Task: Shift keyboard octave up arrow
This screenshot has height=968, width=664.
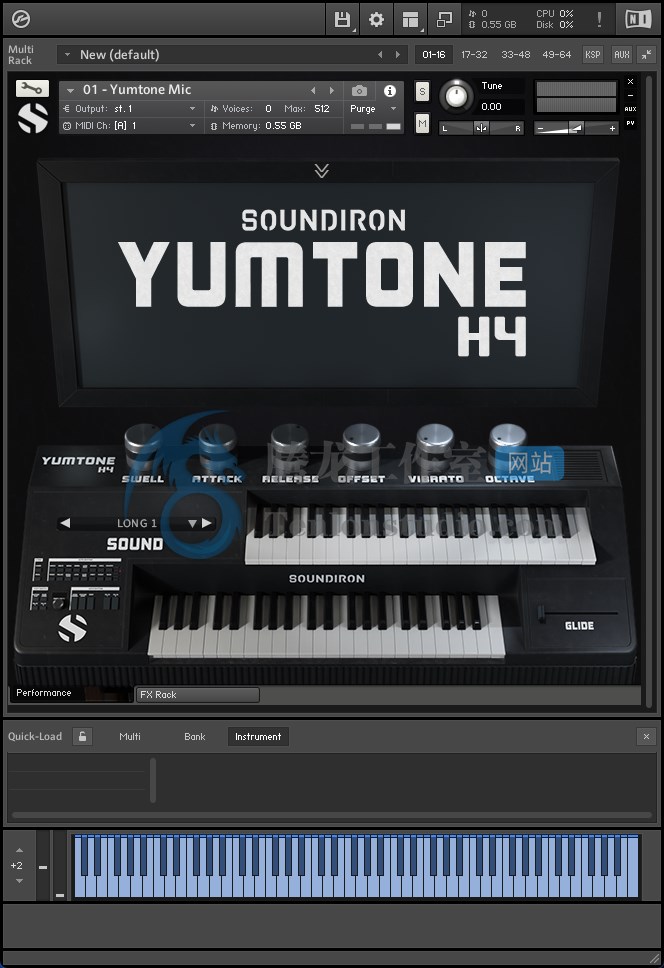Action: (19, 850)
